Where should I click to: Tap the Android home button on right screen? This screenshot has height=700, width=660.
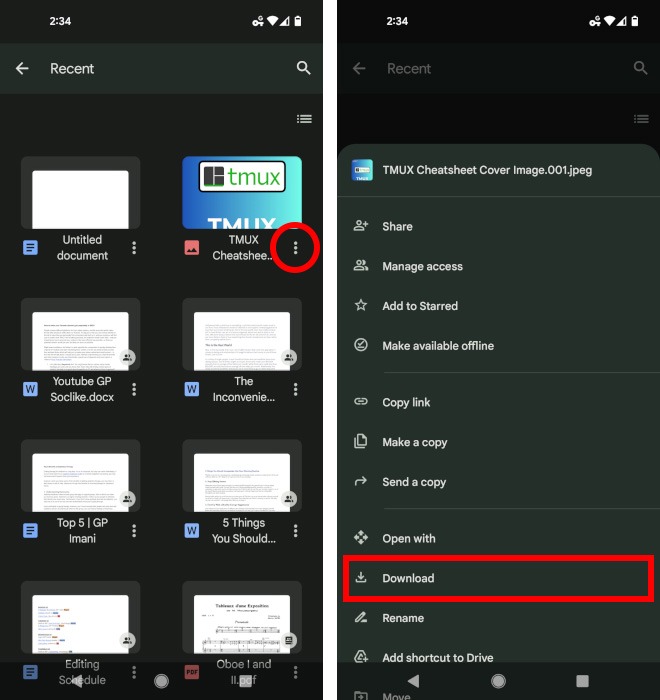click(498, 681)
